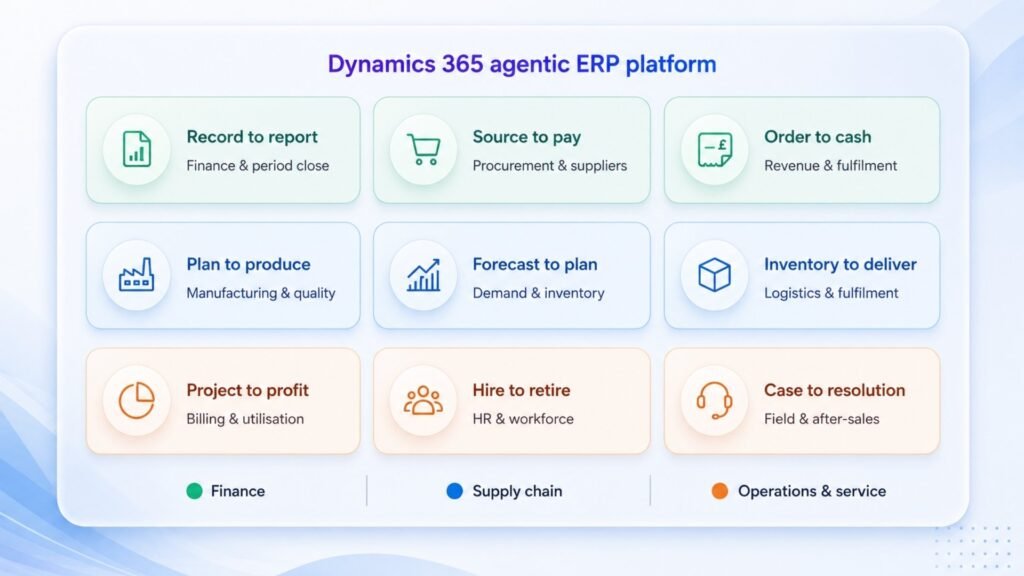Screen dimensions: 1024x576
Task: Click the Inventory to deliver box icon
Action: (x=714, y=274)
